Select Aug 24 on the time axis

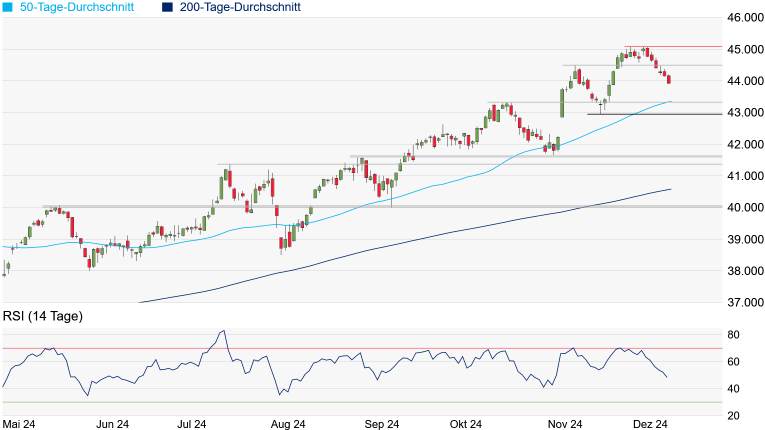(287, 424)
